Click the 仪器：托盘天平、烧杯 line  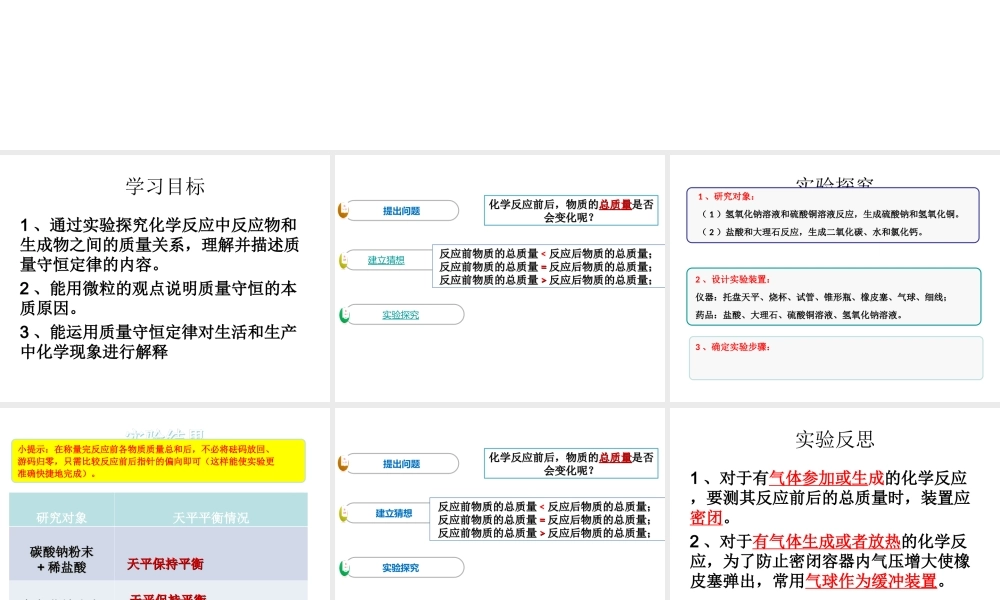pos(821,297)
